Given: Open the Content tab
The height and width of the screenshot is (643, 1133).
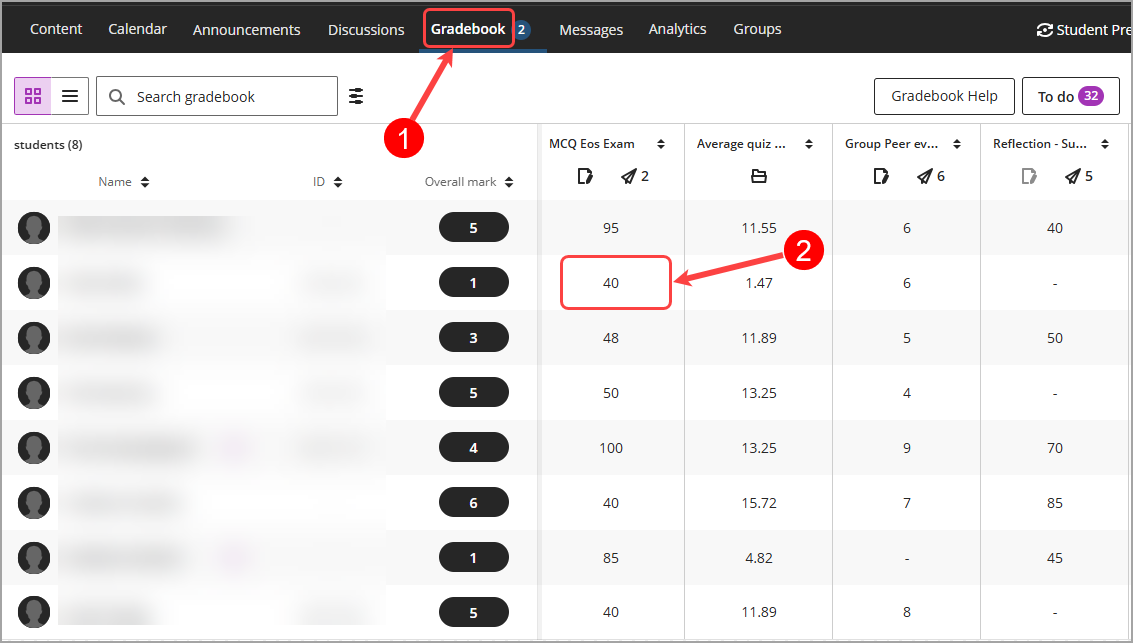Looking at the screenshot, I should 56,29.
